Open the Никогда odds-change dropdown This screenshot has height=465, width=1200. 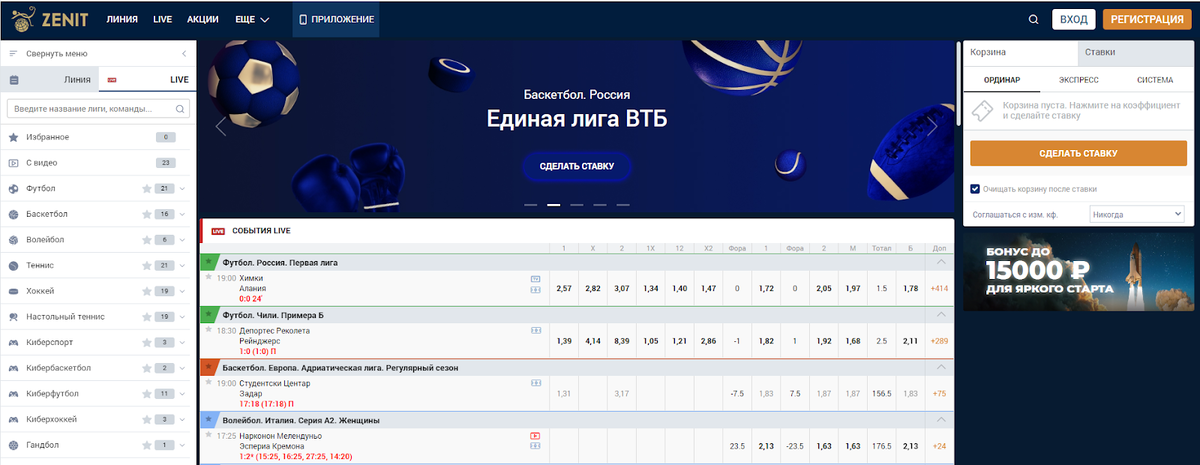pos(1137,214)
